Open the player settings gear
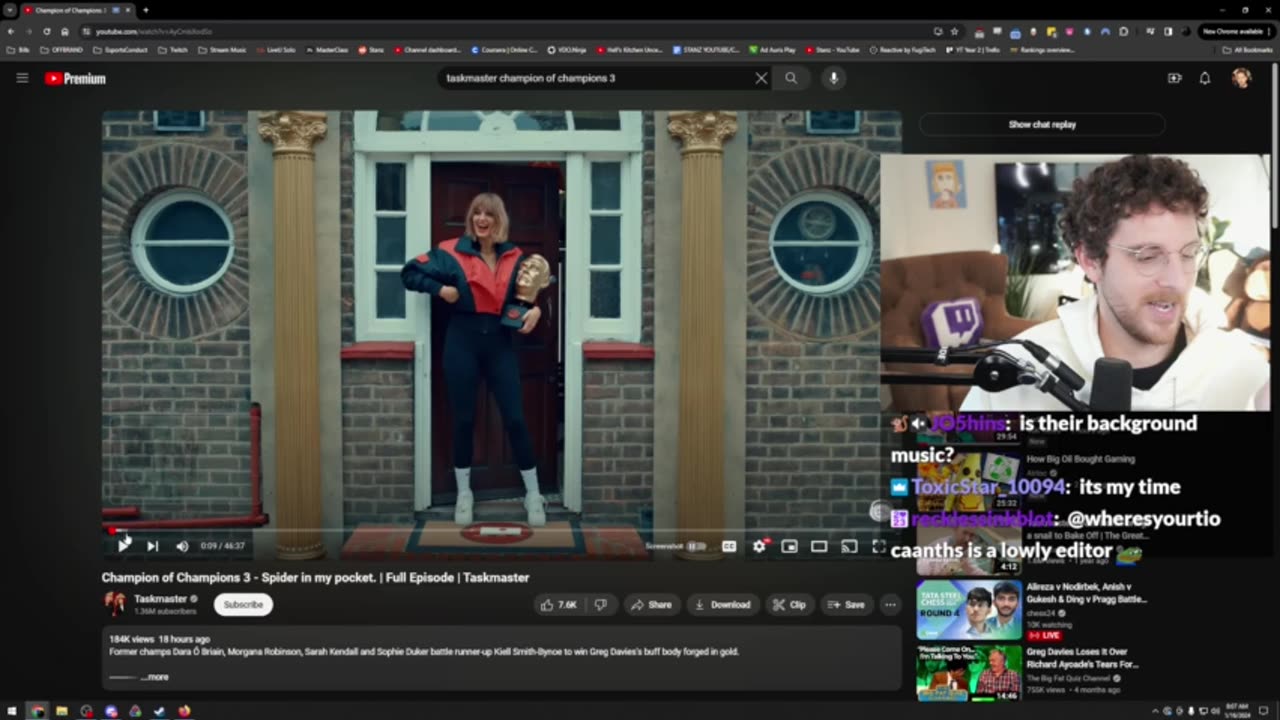The image size is (1280, 720). click(759, 546)
